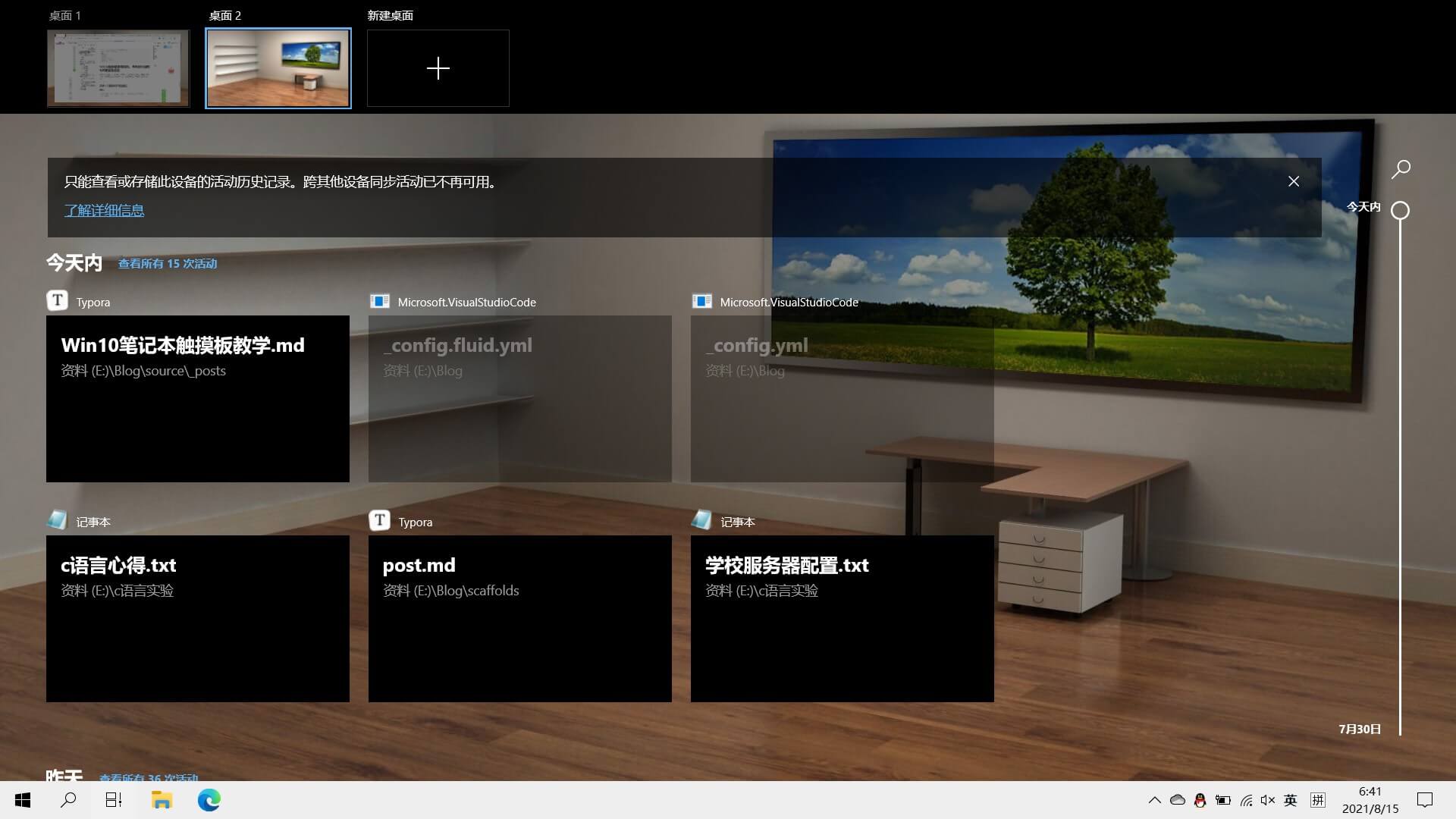Click the 资料 (E:)\Blog\source\_posts path text

tap(143, 371)
